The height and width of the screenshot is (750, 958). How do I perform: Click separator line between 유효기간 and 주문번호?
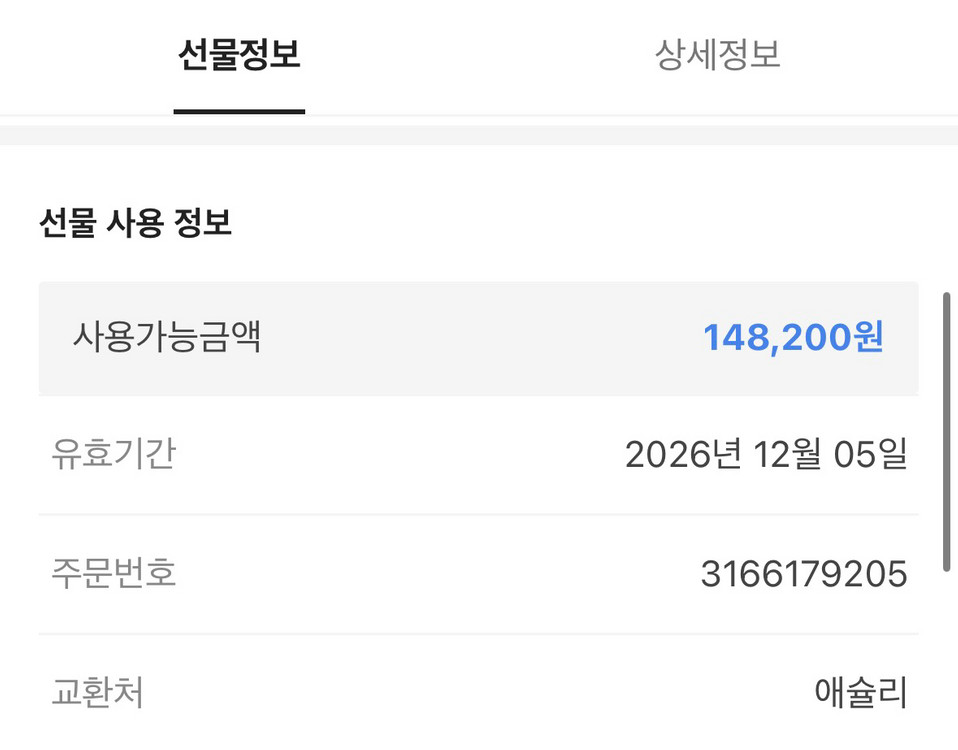(x=478, y=515)
